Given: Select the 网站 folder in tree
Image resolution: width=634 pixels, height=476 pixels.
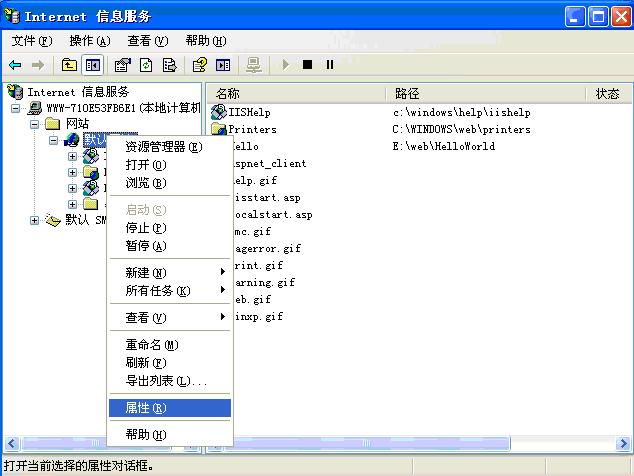Looking at the screenshot, I should point(77,123).
